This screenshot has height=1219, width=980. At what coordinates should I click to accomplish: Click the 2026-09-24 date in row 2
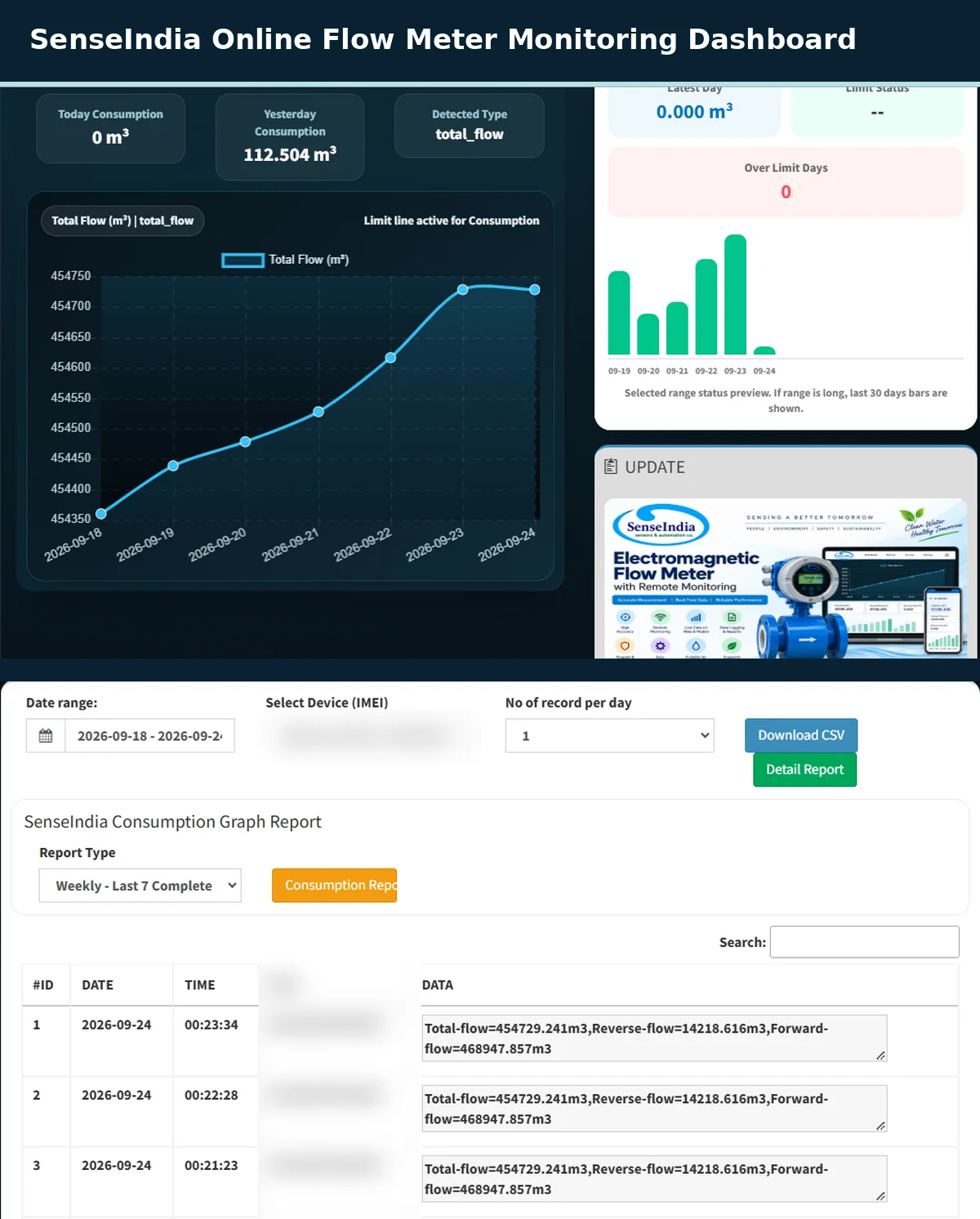point(117,1095)
